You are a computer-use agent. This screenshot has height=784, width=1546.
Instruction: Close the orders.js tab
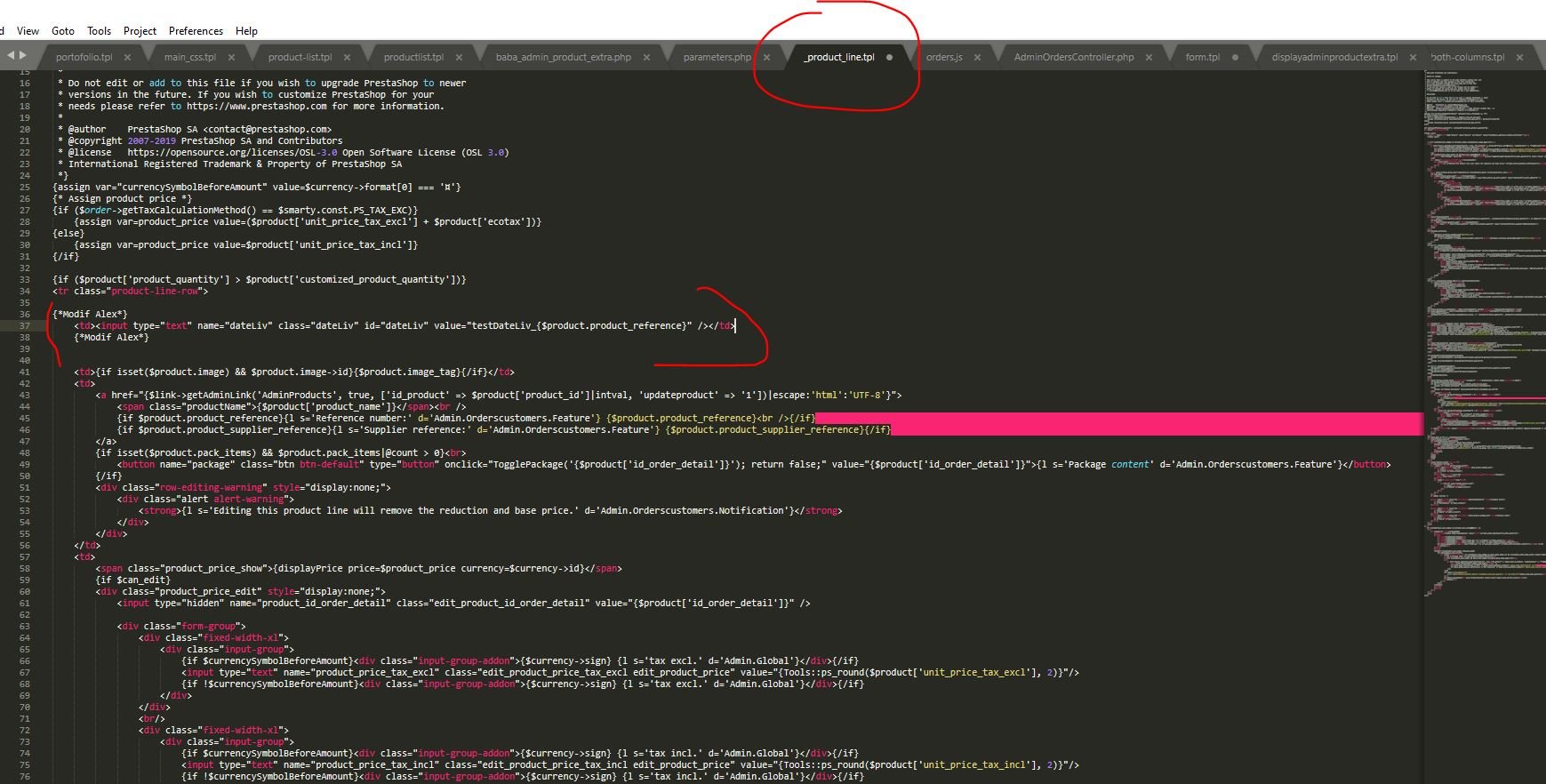(x=977, y=57)
